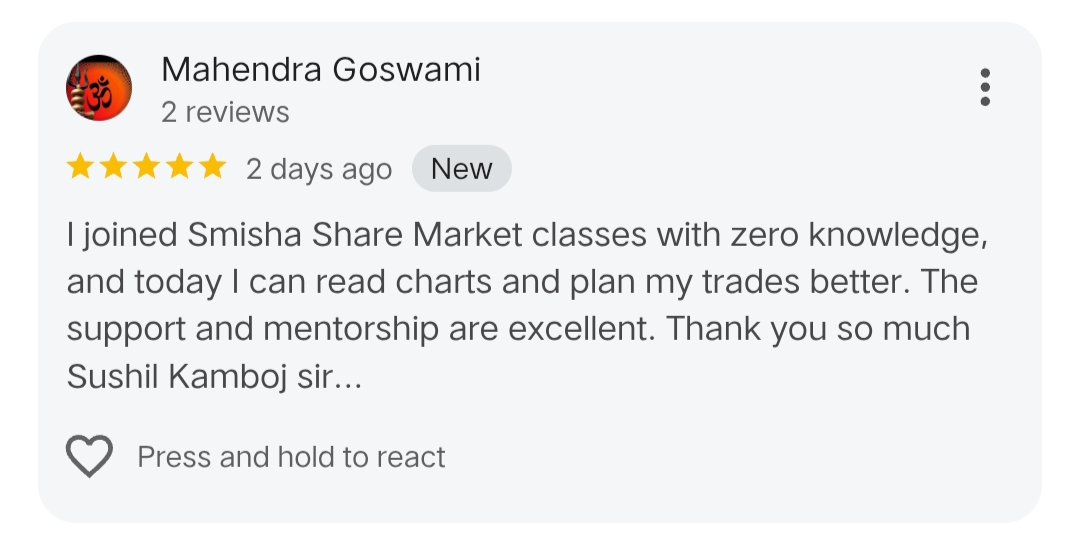Click the third rating star
Image resolution: width=1080 pixels, height=544 pixels.
coord(147,168)
